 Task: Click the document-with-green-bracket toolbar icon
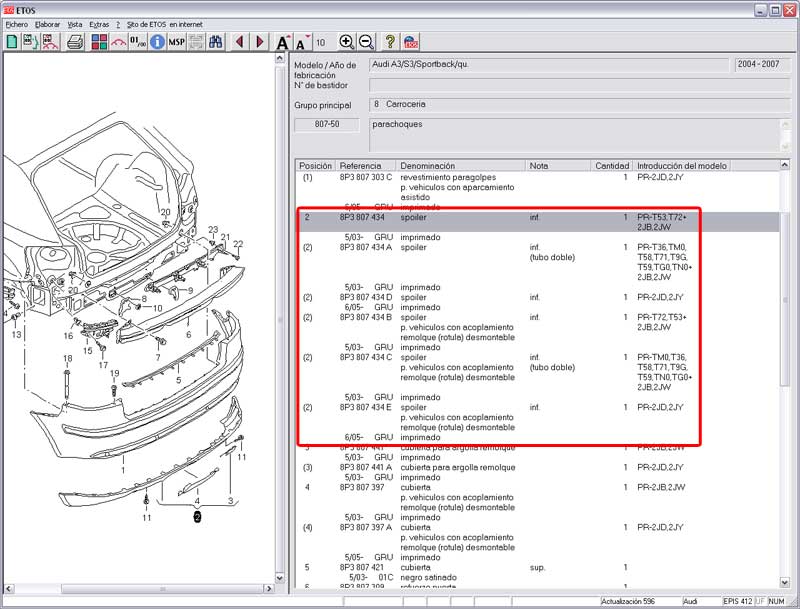[31, 42]
